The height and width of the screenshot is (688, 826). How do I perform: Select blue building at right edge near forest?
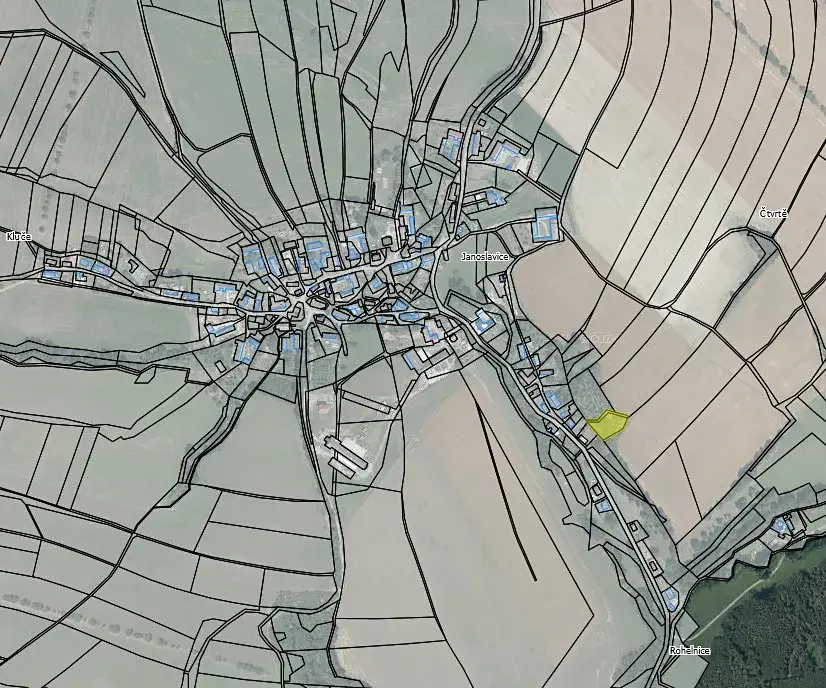[x=782, y=524]
